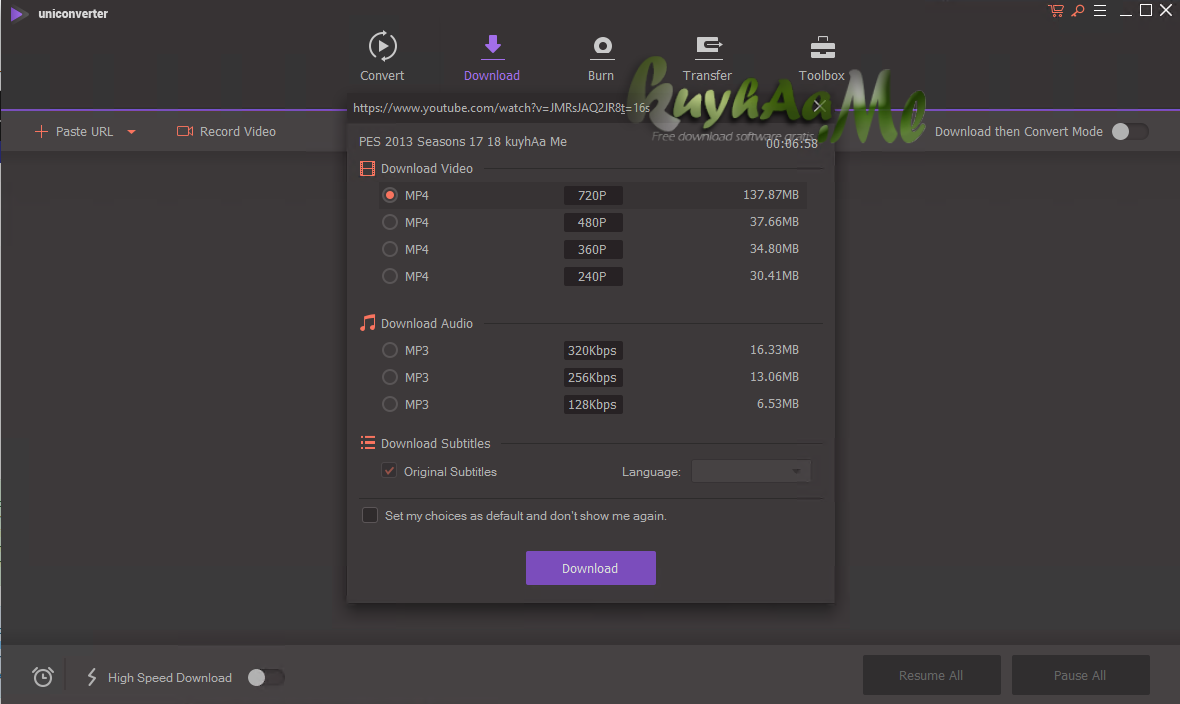1180x704 pixels.
Task: Toggle High Speed Download switch
Action: [x=266, y=677]
